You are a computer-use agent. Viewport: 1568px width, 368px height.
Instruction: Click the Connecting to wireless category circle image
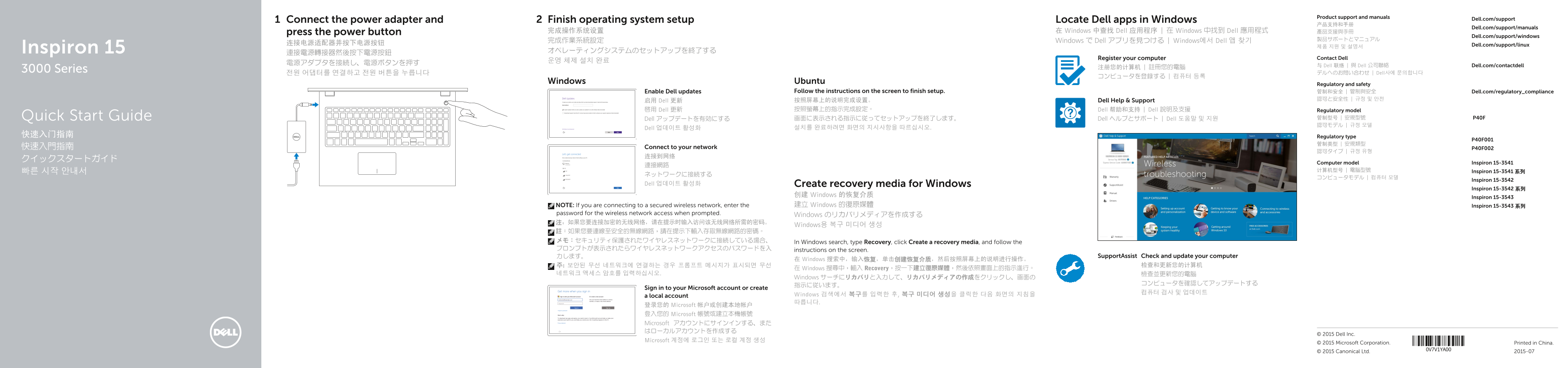1250,211
